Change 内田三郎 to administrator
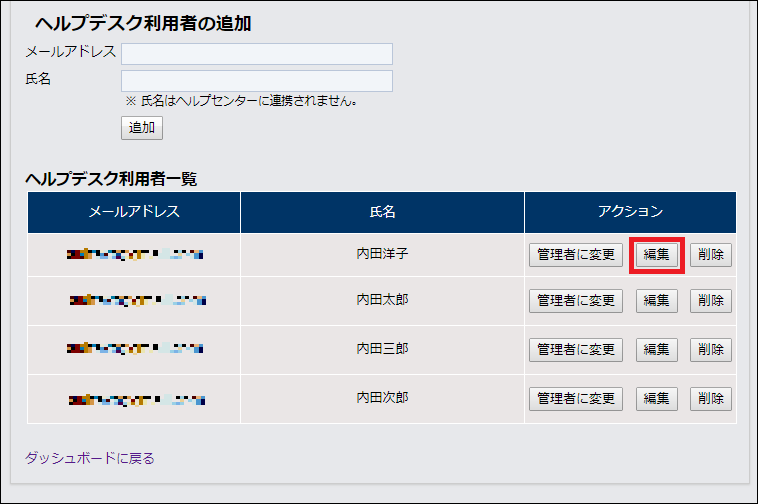 (575, 350)
